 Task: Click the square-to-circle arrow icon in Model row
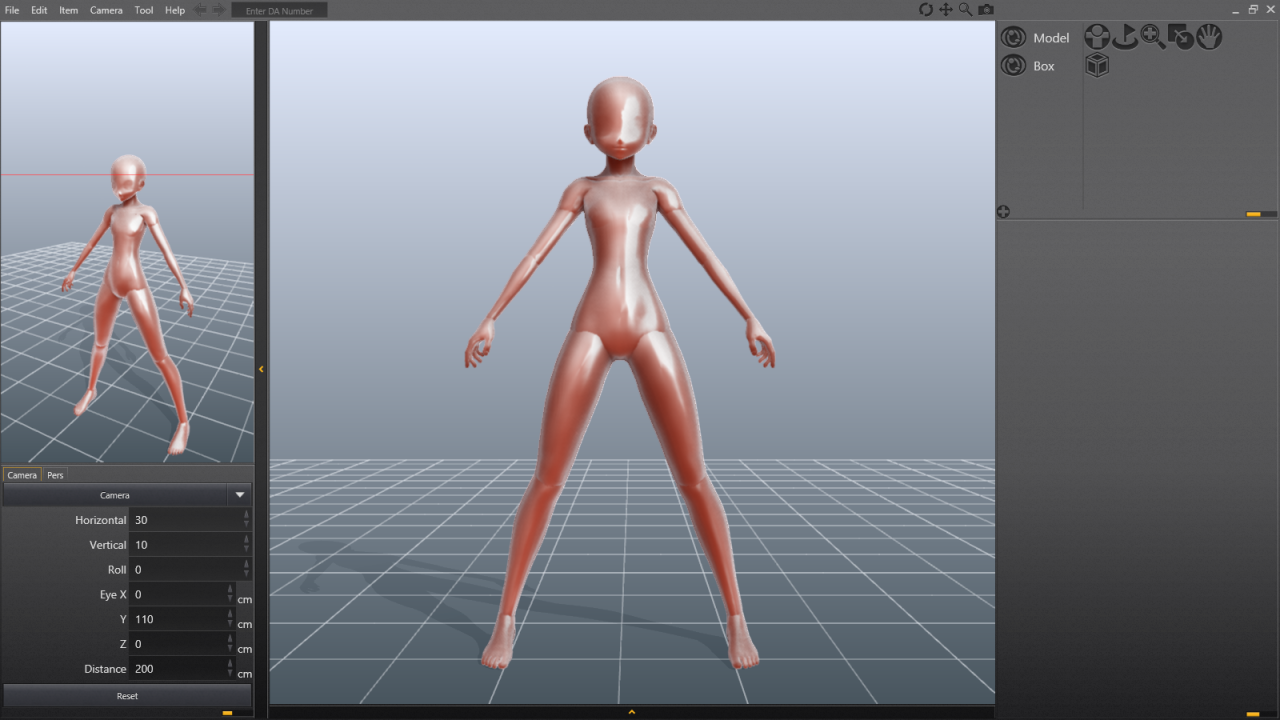tap(1181, 37)
